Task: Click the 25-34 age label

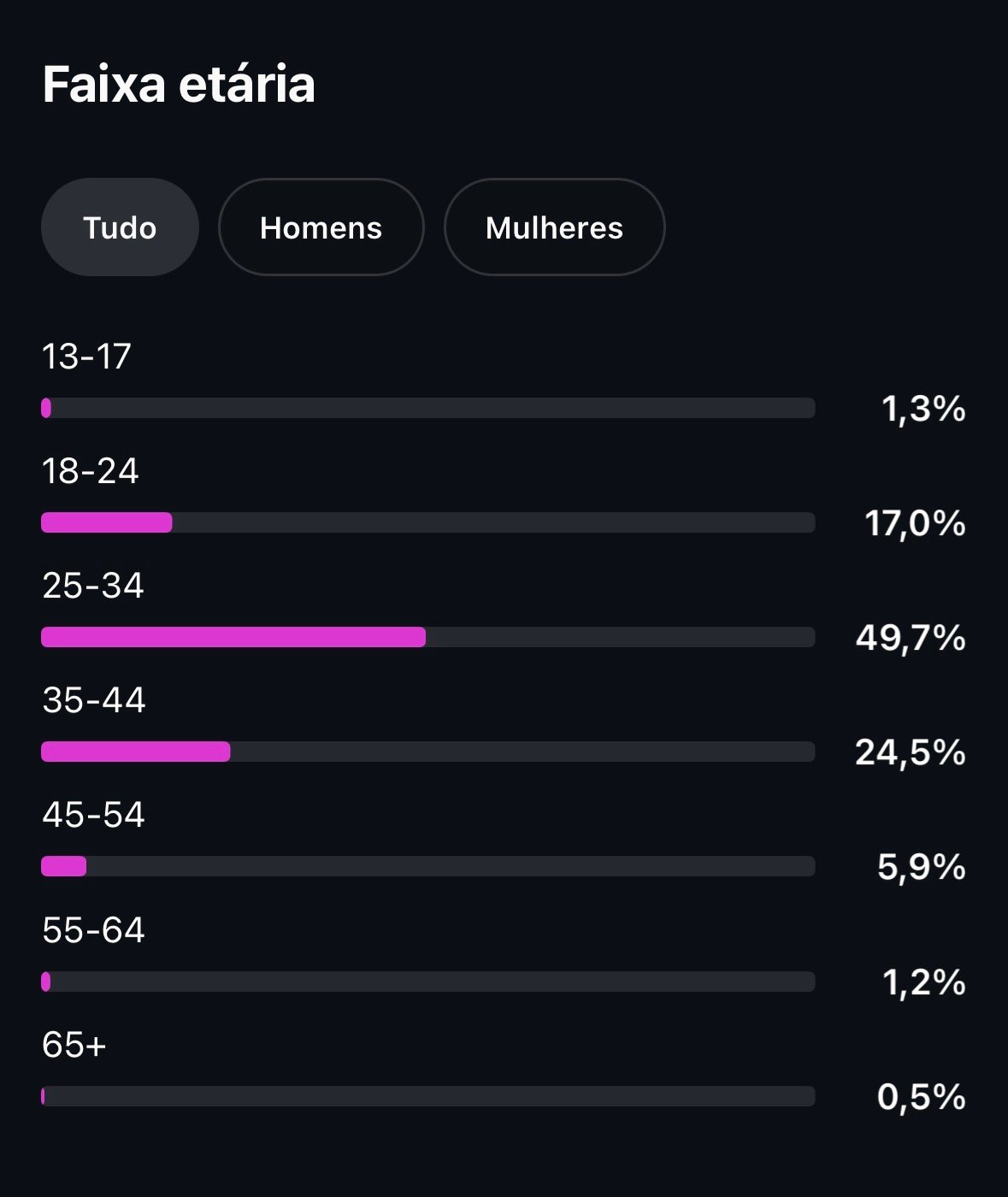Action: (93, 586)
